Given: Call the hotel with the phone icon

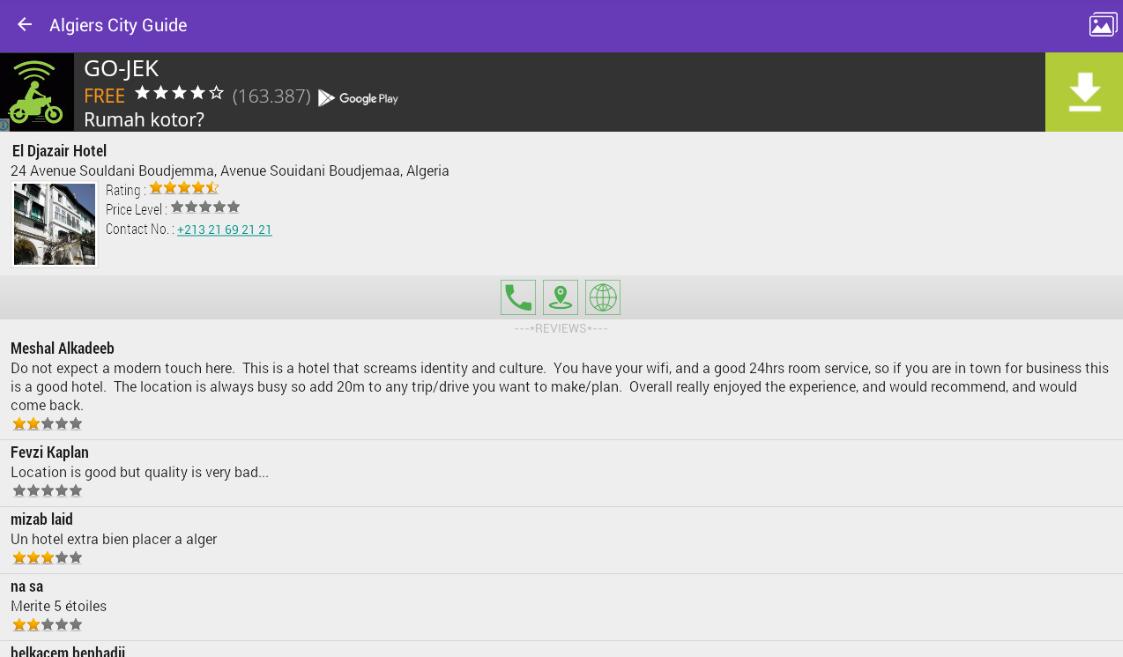Looking at the screenshot, I should 518,297.
